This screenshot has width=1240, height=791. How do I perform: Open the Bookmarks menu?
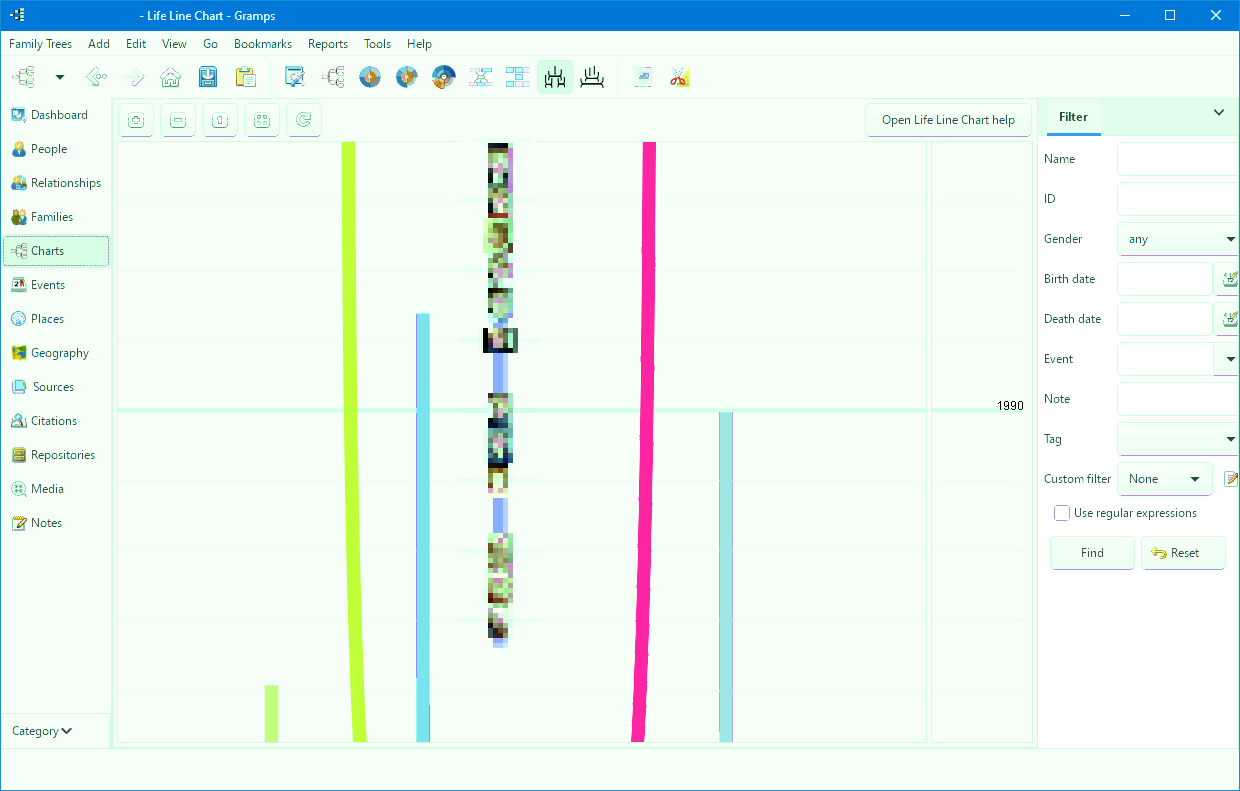263,44
